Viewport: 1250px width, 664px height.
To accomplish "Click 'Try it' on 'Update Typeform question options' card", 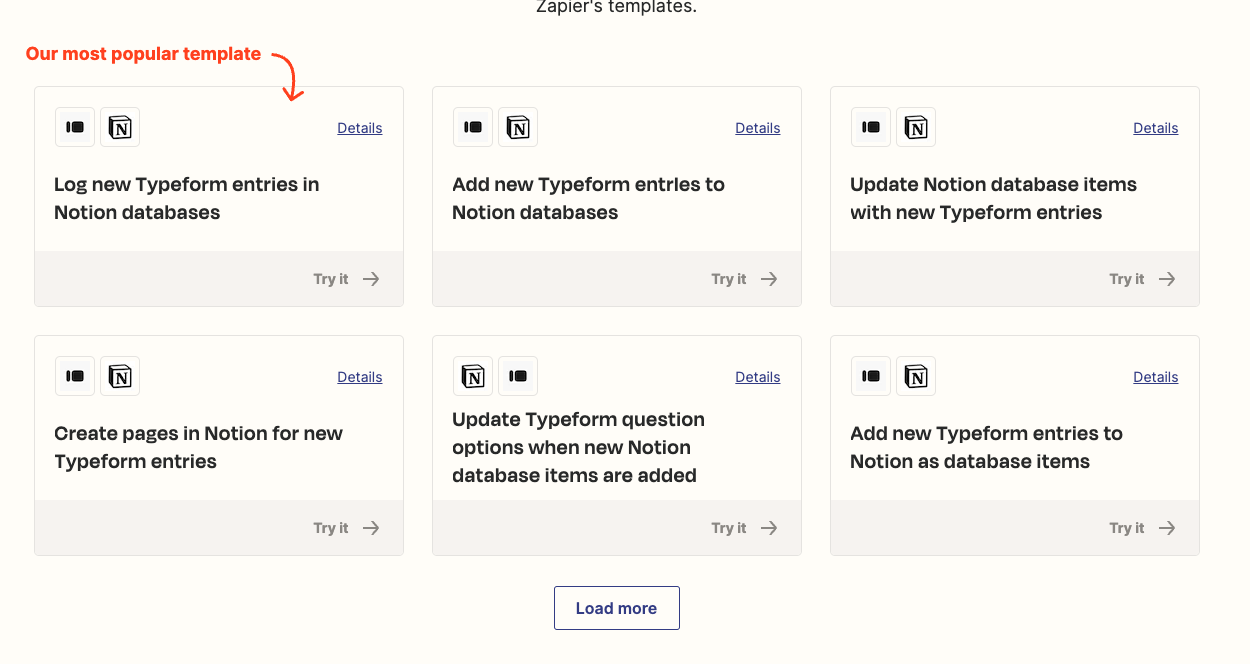I will [x=729, y=527].
